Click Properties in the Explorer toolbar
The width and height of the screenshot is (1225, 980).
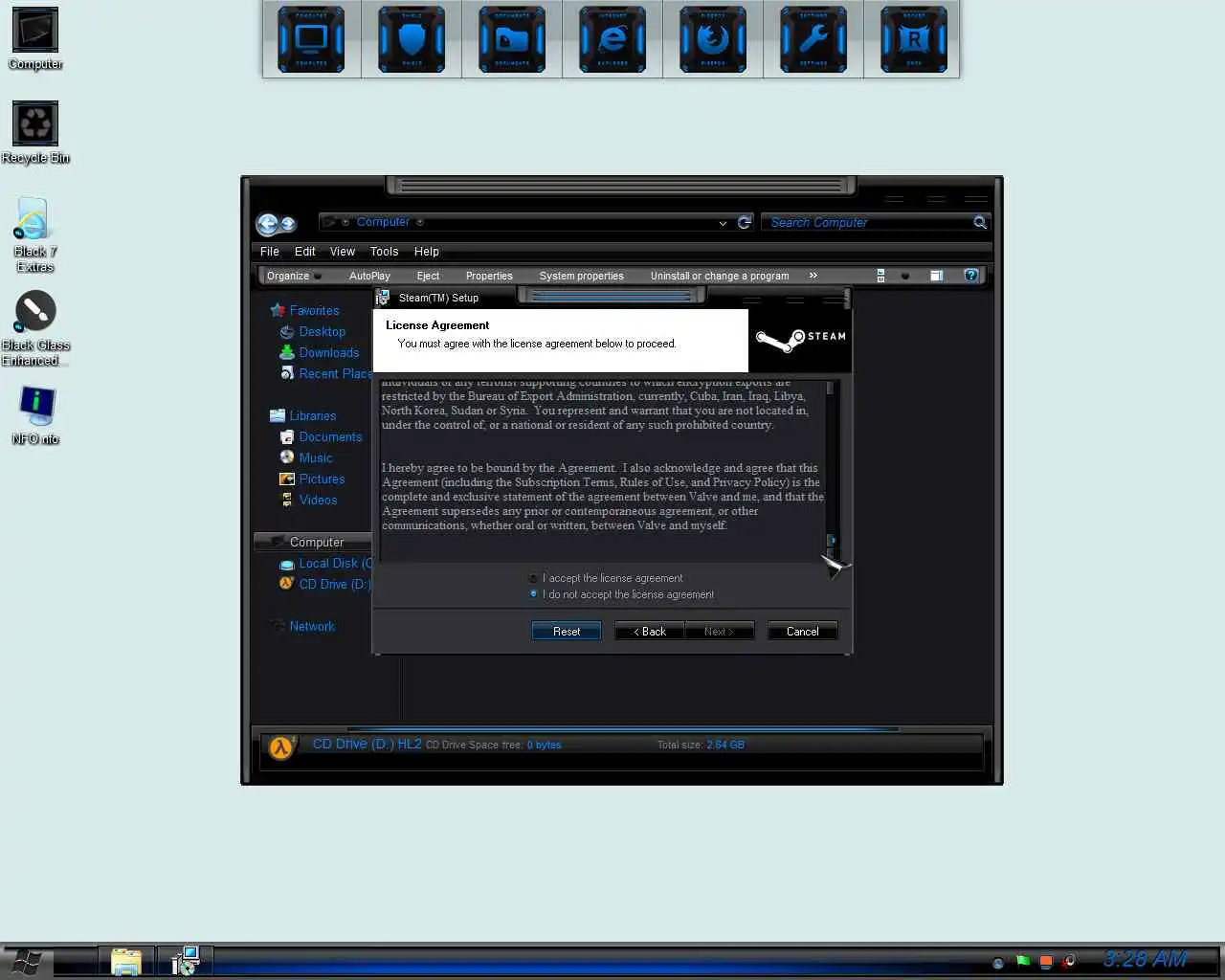tap(489, 276)
